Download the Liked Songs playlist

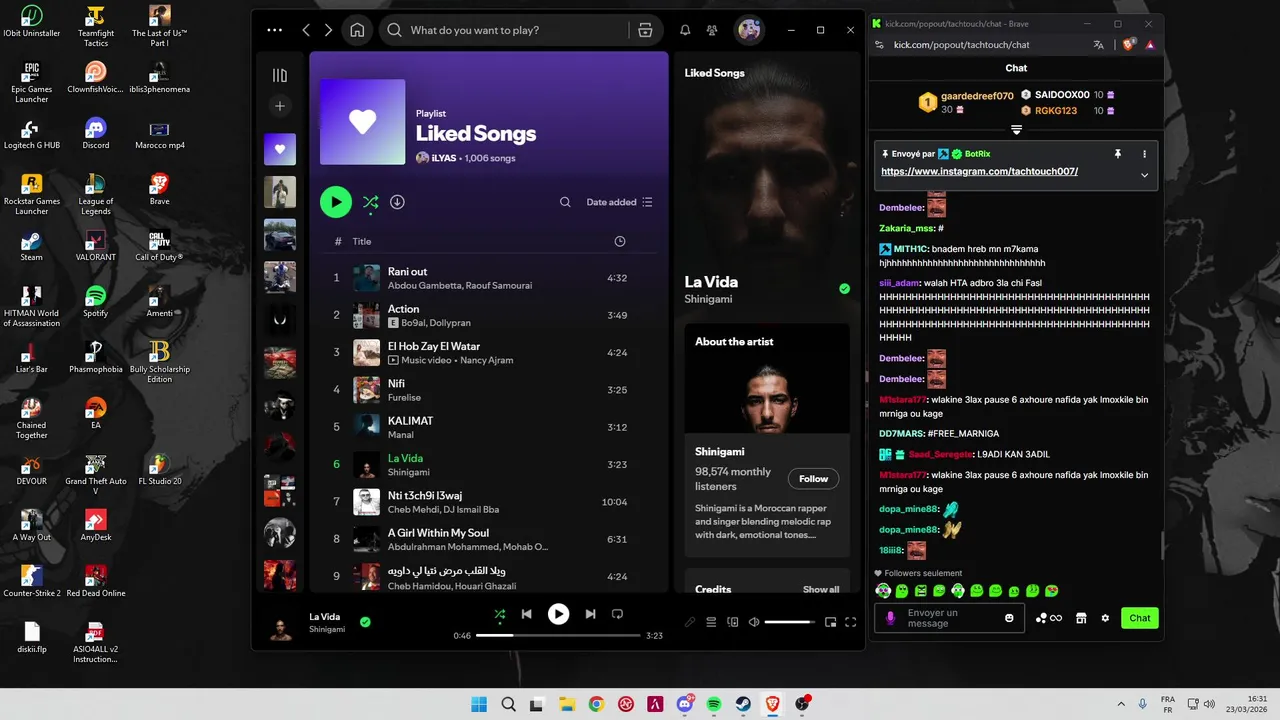397,202
